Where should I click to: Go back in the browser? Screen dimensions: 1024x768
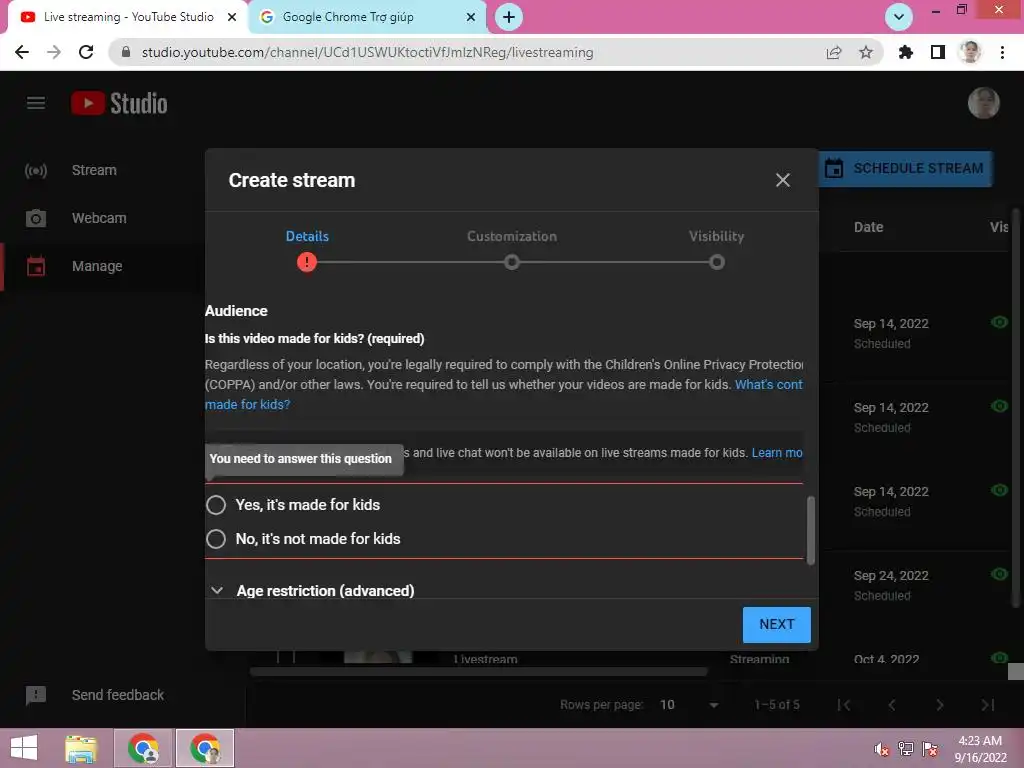[x=22, y=52]
